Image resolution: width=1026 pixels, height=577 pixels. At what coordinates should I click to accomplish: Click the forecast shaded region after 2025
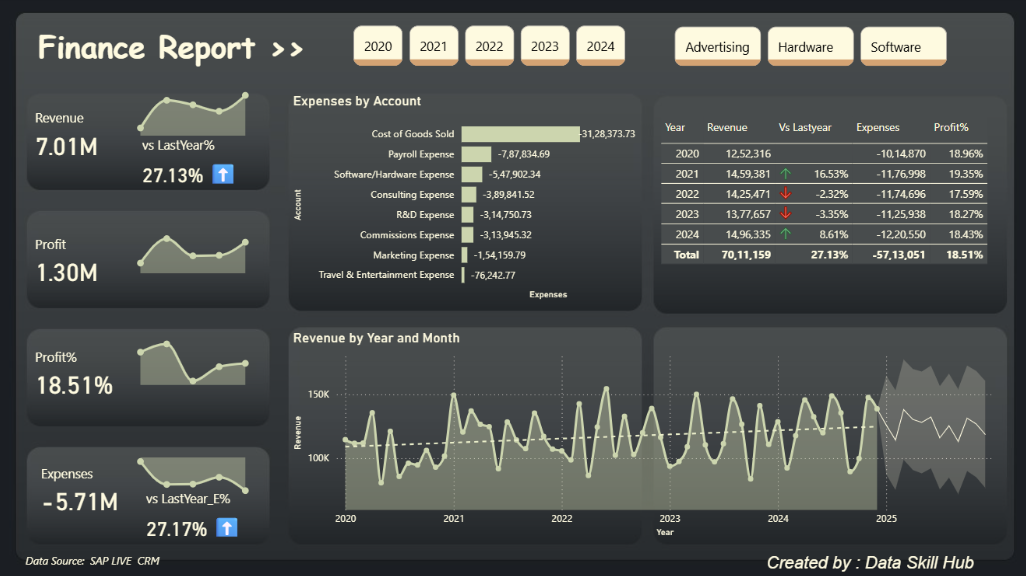click(x=932, y=425)
